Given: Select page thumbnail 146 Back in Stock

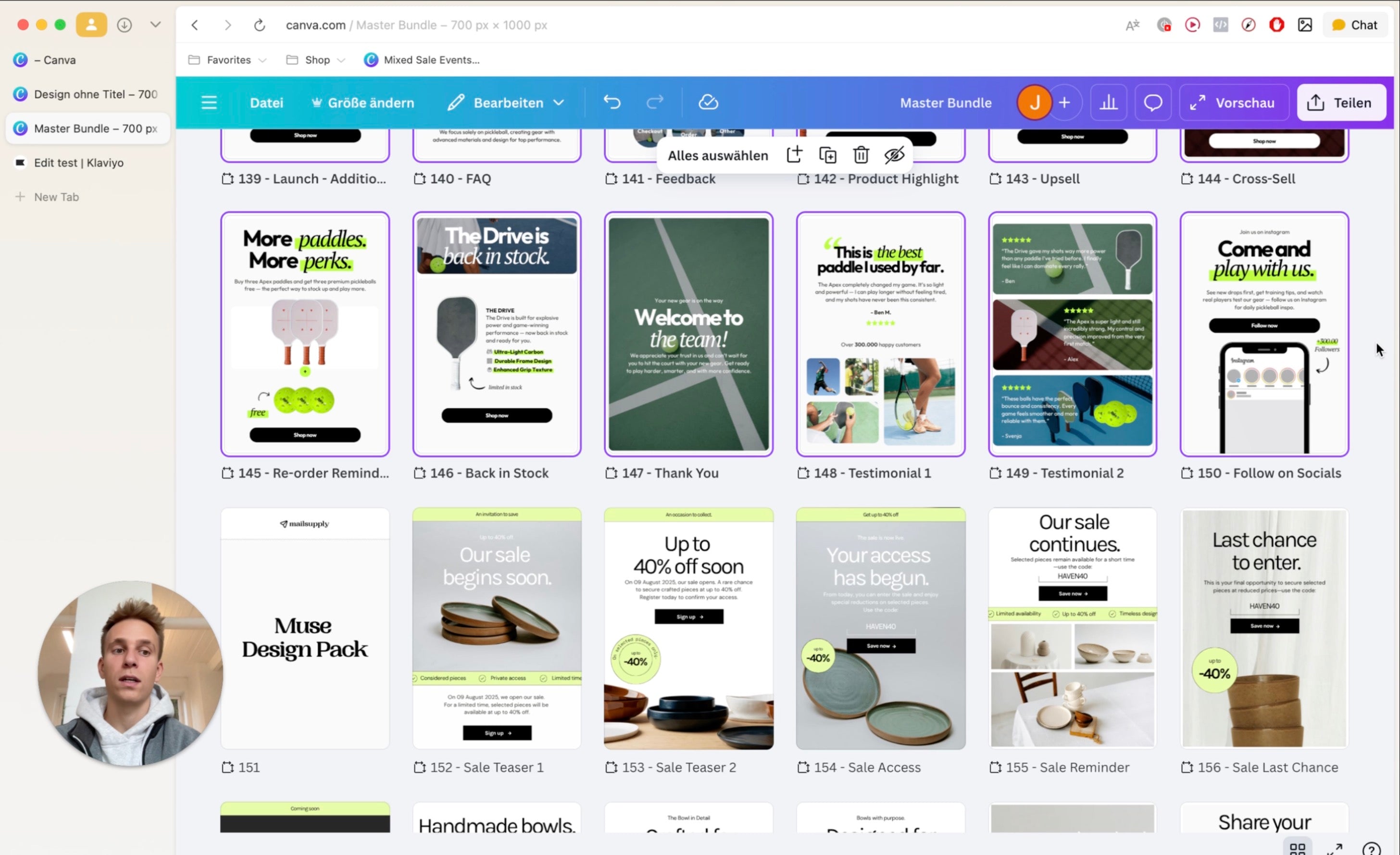Looking at the screenshot, I should click(497, 334).
